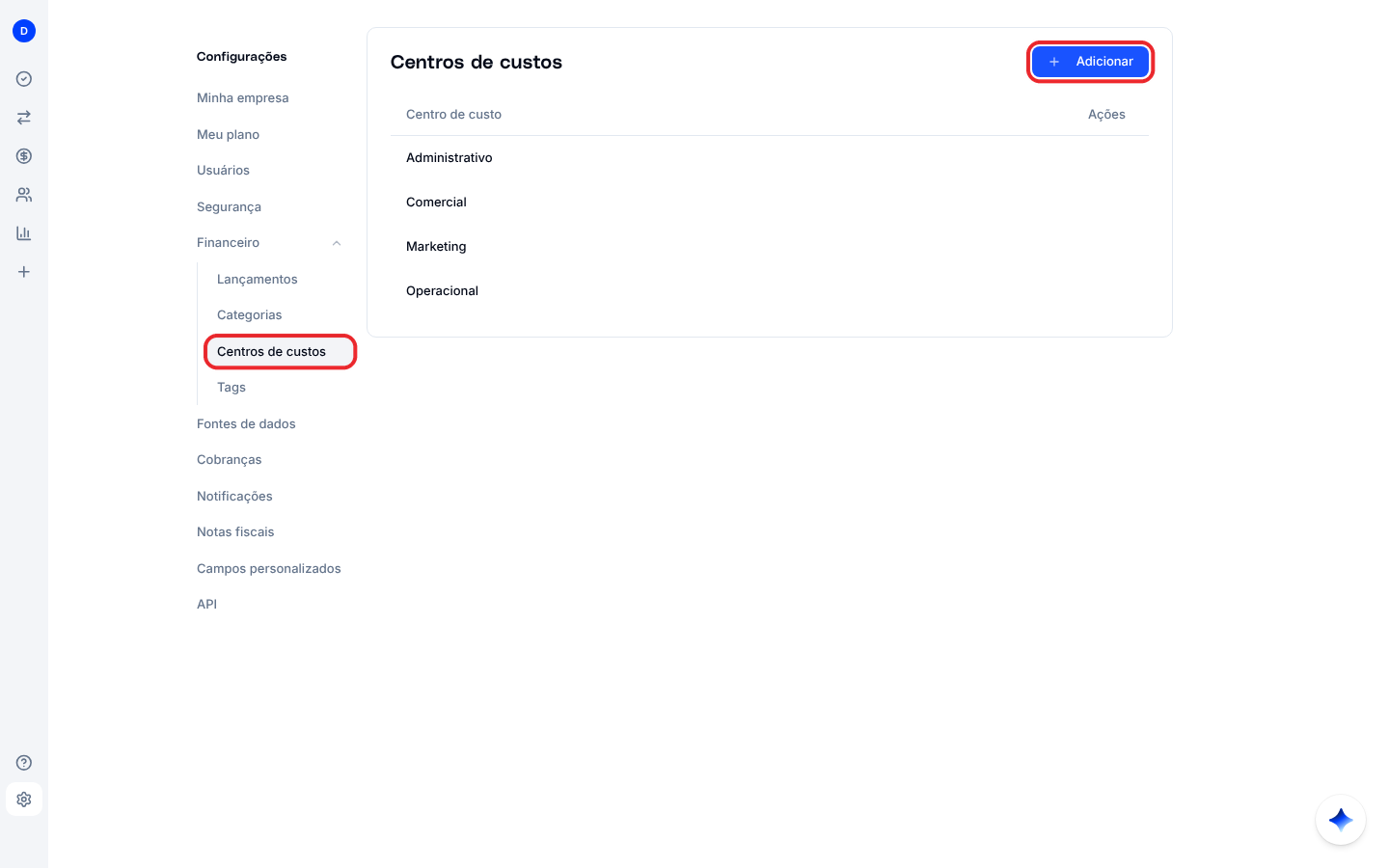This screenshot has height=868, width=1389.
Task: Open the checkmark tasks icon in sidebar
Action: (24, 79)
